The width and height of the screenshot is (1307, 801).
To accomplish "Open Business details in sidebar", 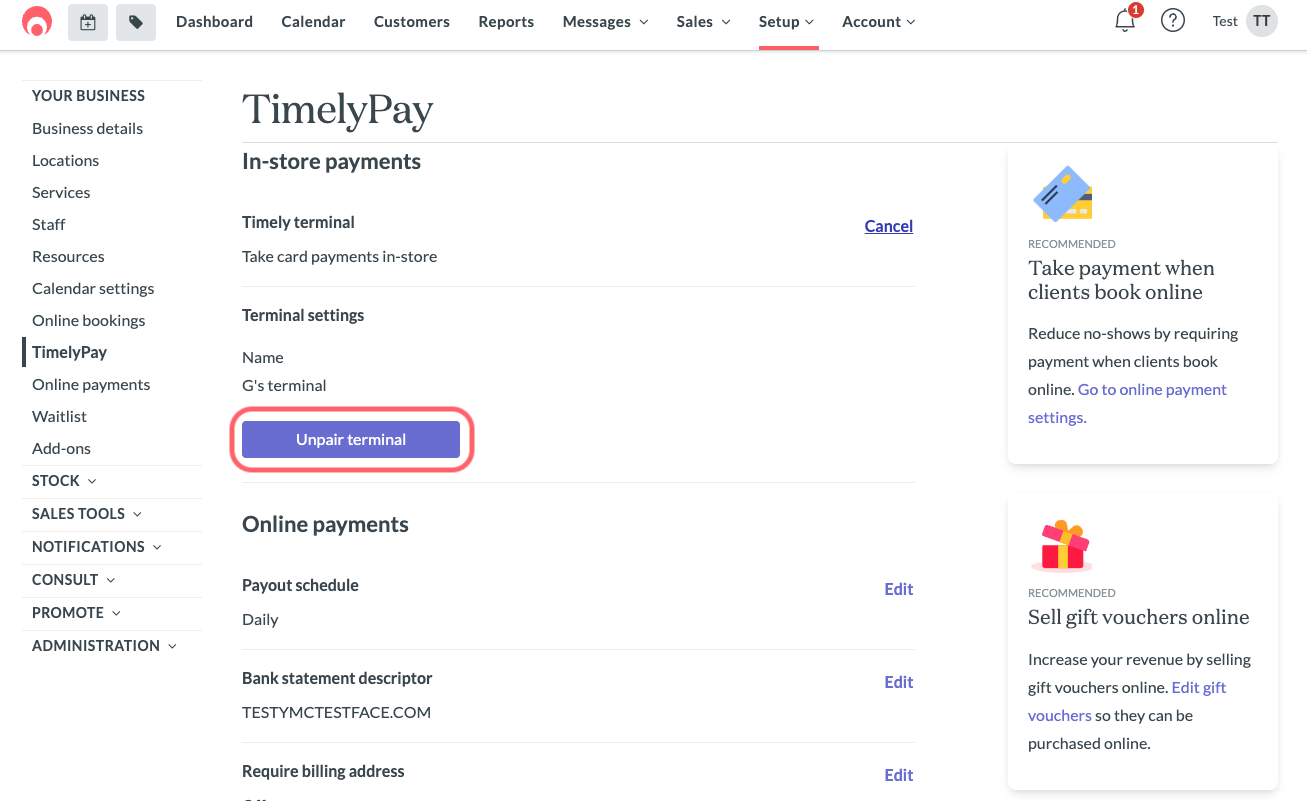I will pos(87,128).
